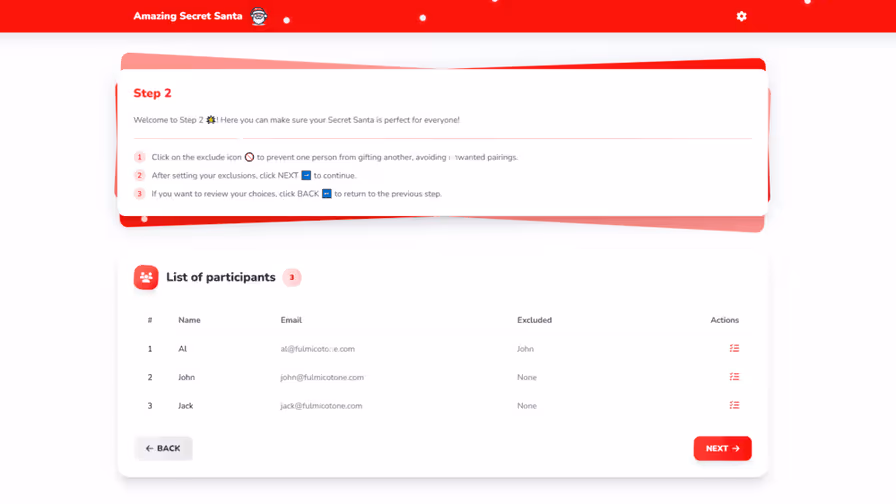Click the email john@fulmicotone.com

(322, 377)
